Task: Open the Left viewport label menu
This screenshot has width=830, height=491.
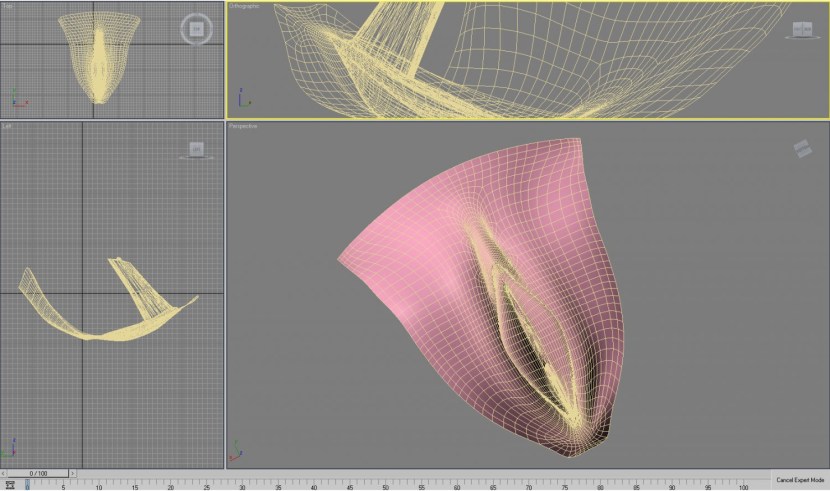Action: (x=7, y=127)
